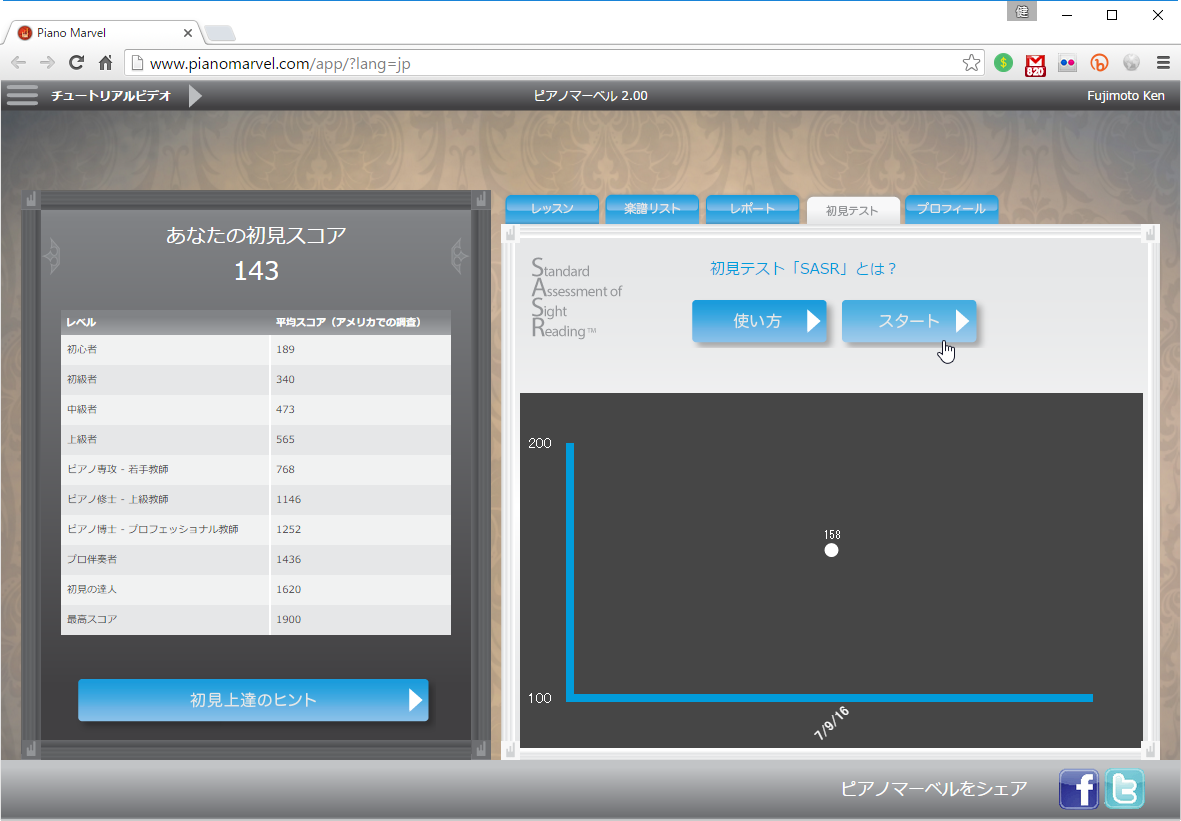The height and width of the screenshot is (821, 1181).
Task: Click the 中級者 row label
Action: (x=82, y=410)
